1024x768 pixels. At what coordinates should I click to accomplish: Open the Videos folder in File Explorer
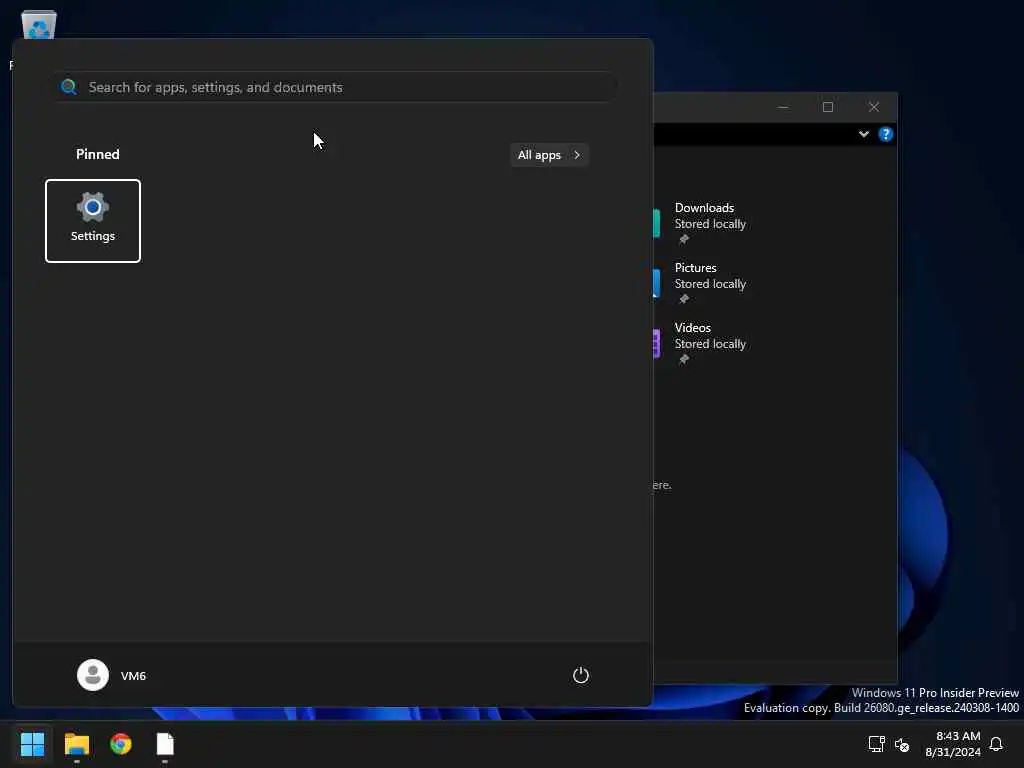(702, 342)
